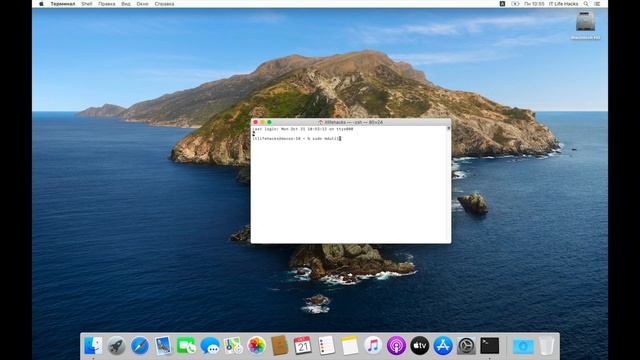Viewport: 640px width, 360px height.
Task: Click the Terminal window title bar
Action: [x=351, y=122]
